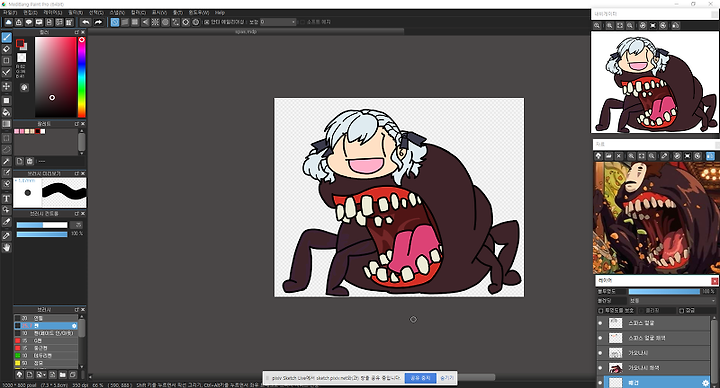
Task: Select the Gradient tool
Action: click(6, 124)
